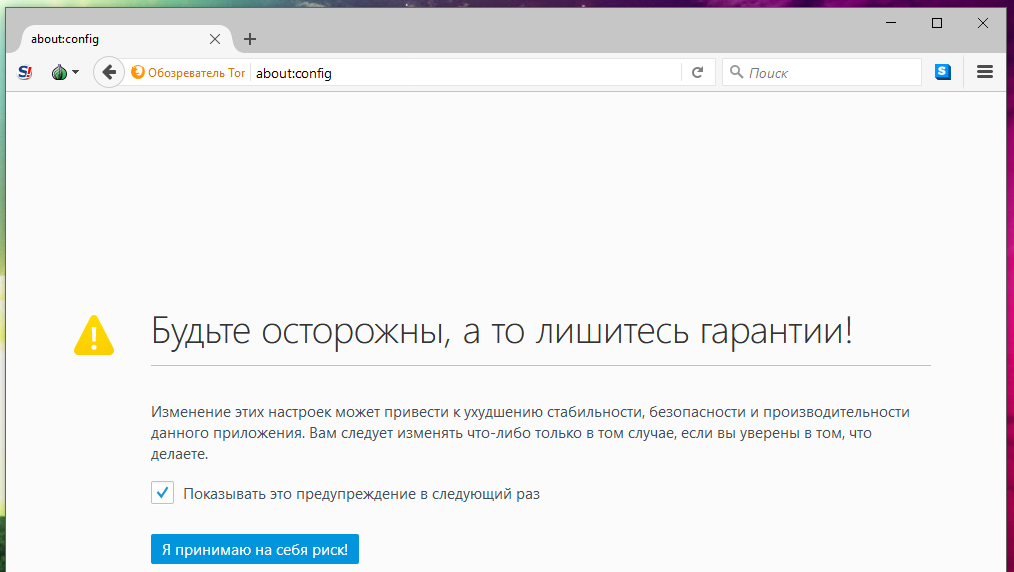Click the blue S extension icon
The image size is (1014, 572).
click(943, 72)
